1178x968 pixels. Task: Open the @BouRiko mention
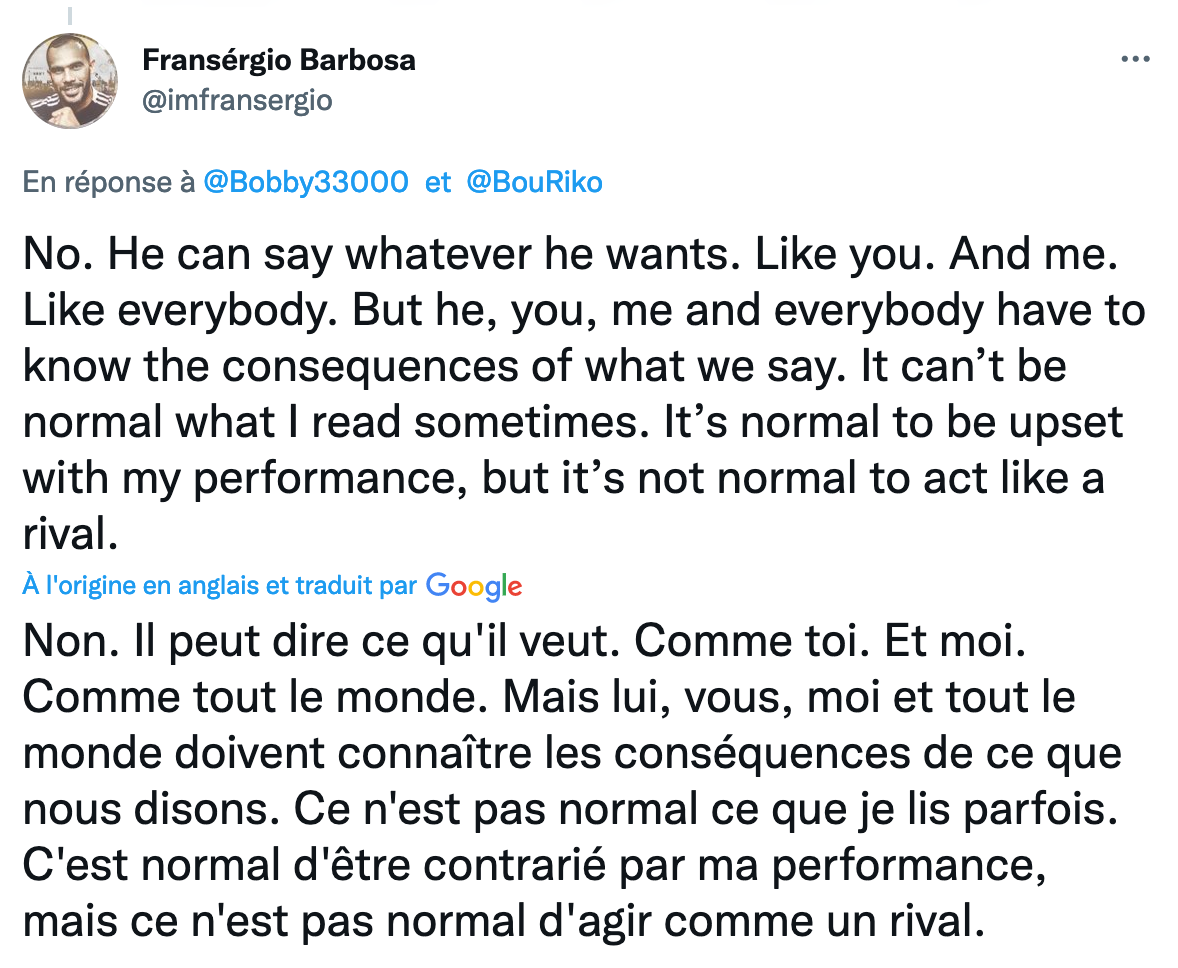[534, 182]
